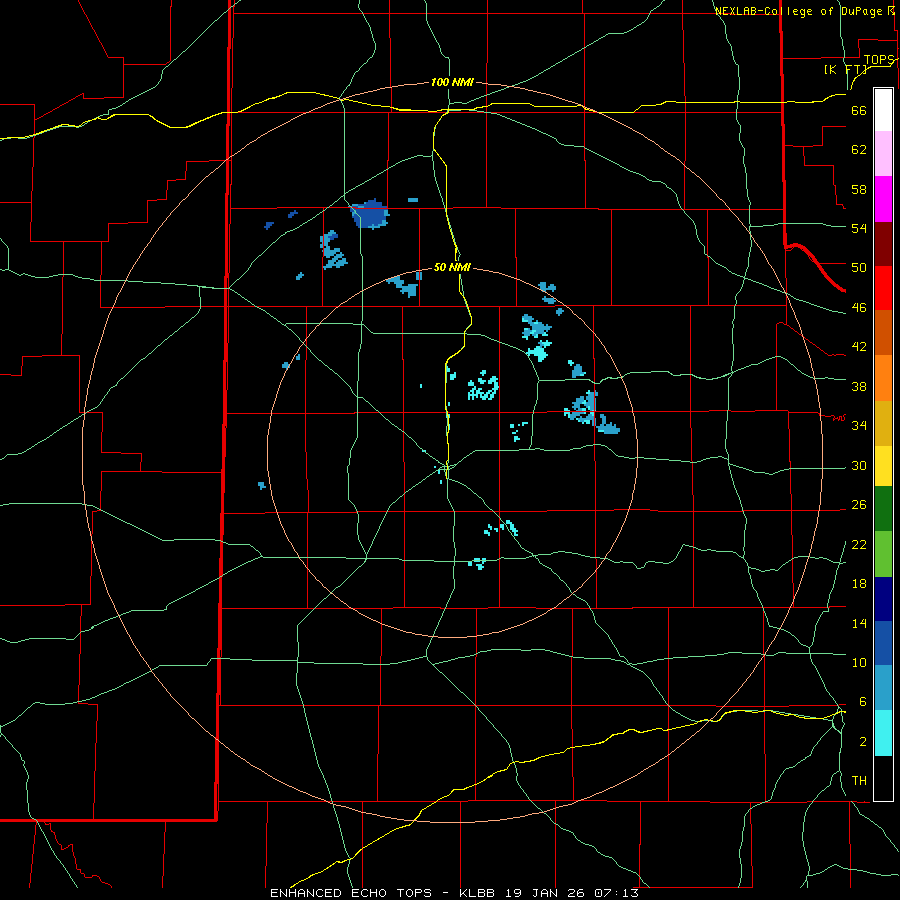The image size is (900, 900).
Task: Click the 42 legend value
Action: click(x=859, y=347)
